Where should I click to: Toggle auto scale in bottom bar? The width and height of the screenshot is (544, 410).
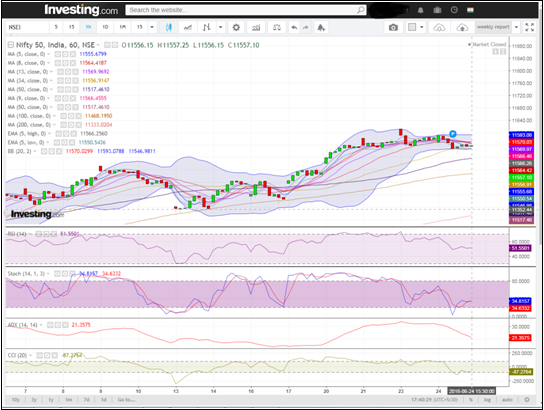(507, 400)
